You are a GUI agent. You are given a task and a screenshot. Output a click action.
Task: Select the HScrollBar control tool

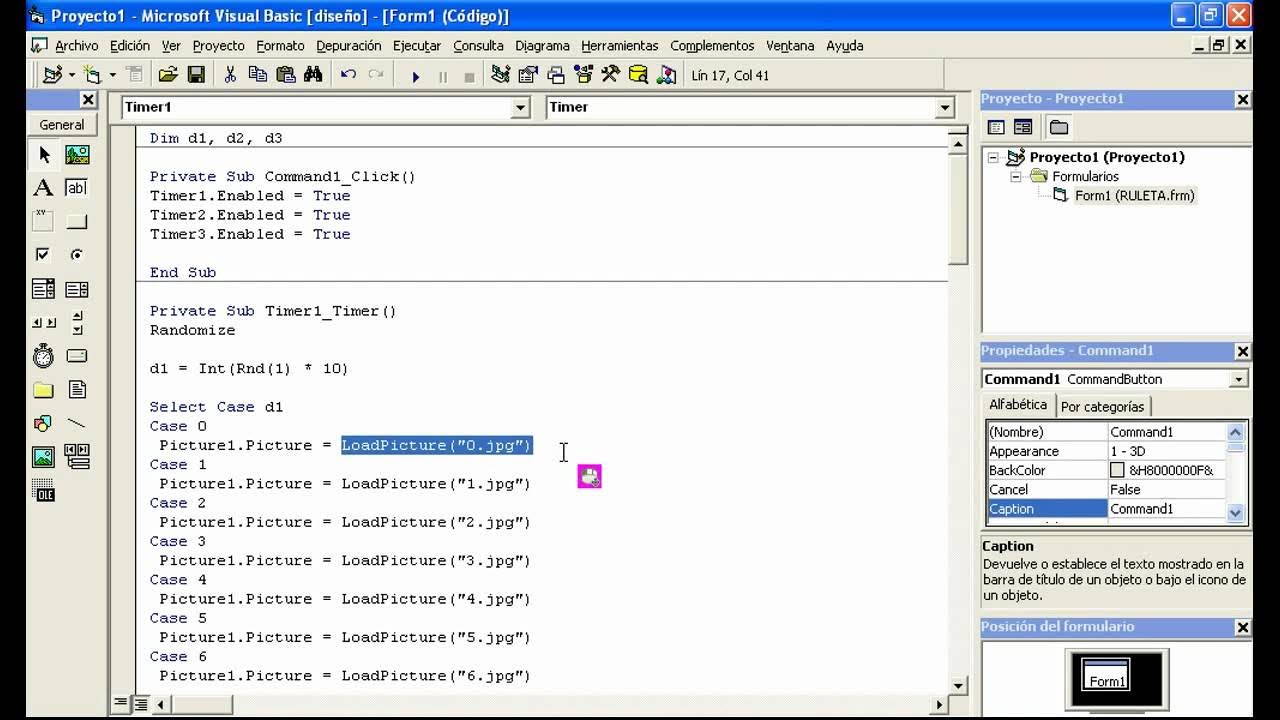[43, 322]
